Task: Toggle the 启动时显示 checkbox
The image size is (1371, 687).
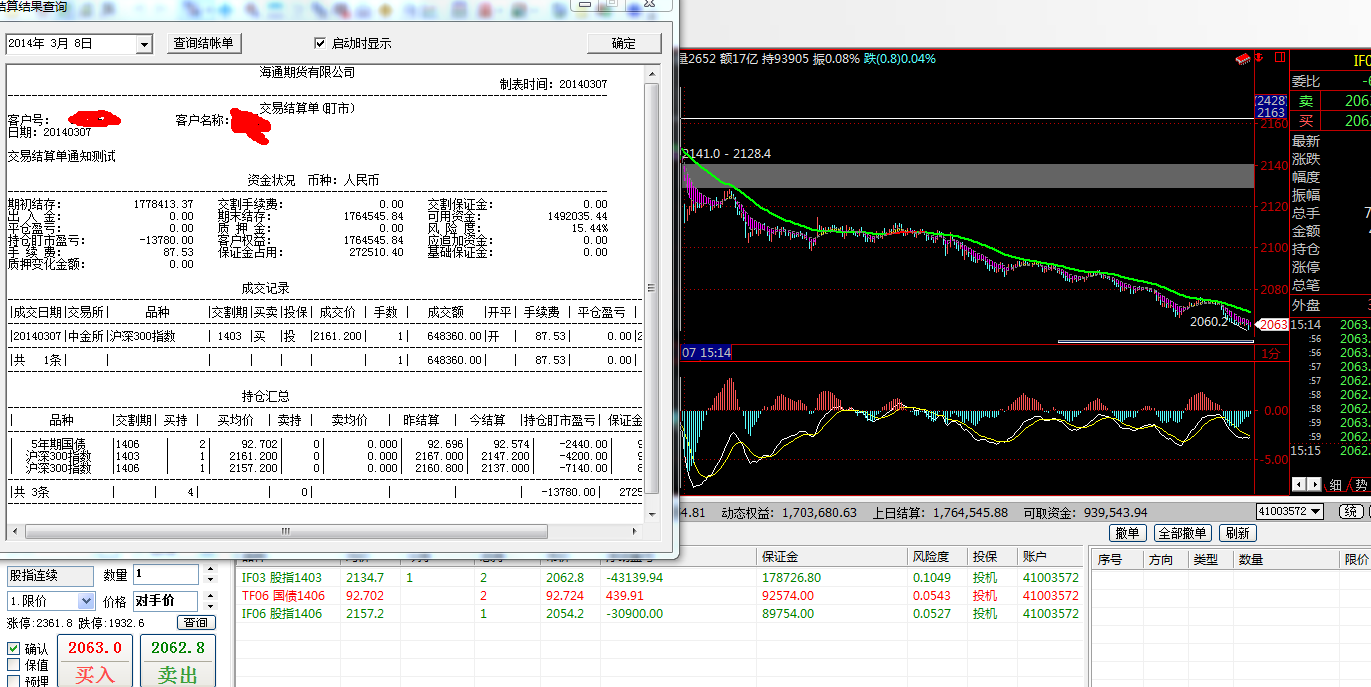Action: tap(320, 44)
